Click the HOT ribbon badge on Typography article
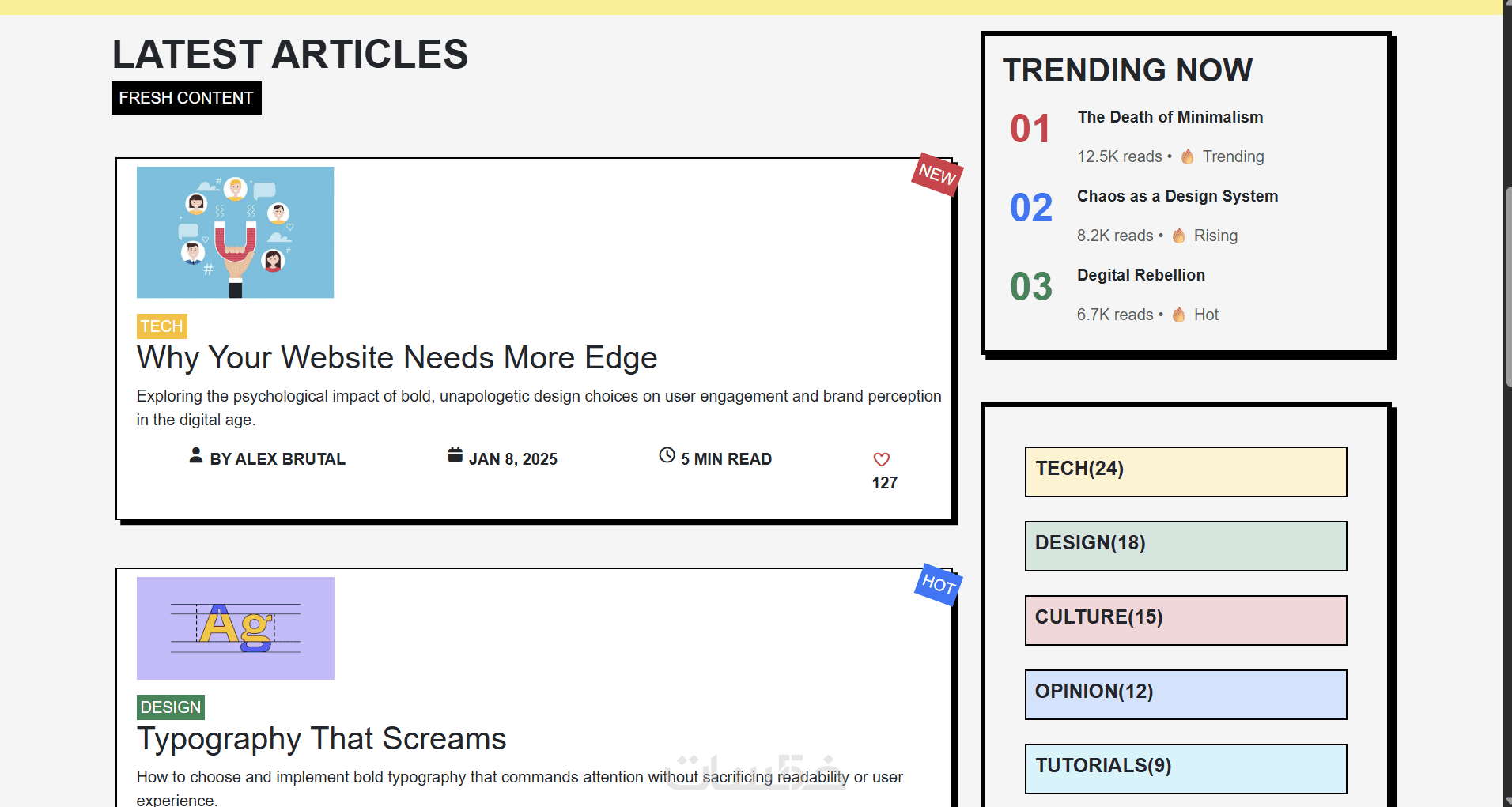1512x807 pixels. point(939,585)
